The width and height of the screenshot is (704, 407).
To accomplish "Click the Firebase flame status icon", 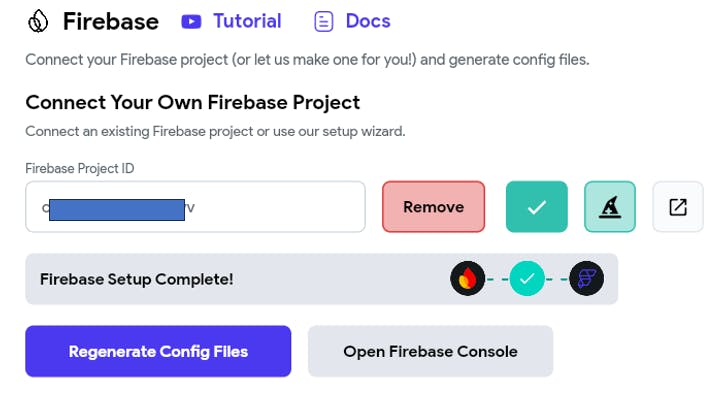I will pos(468,279).
